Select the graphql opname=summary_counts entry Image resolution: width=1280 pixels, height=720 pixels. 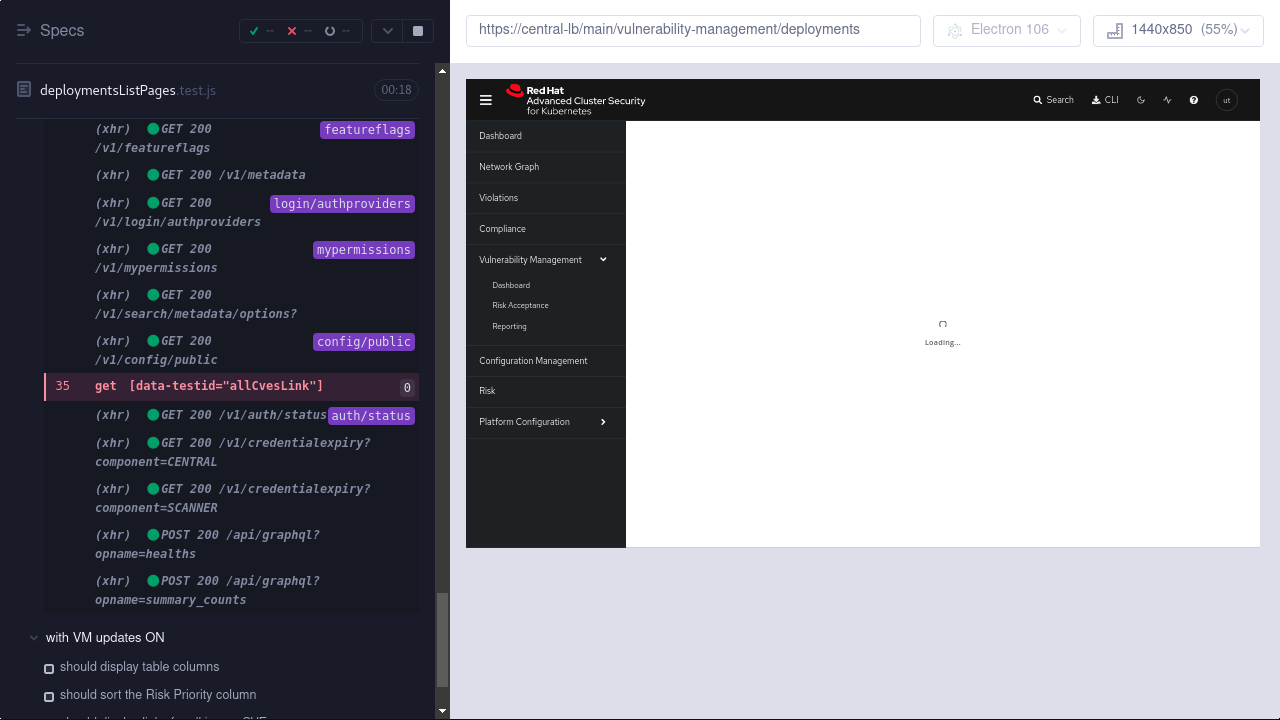click(x=231, y=590)
